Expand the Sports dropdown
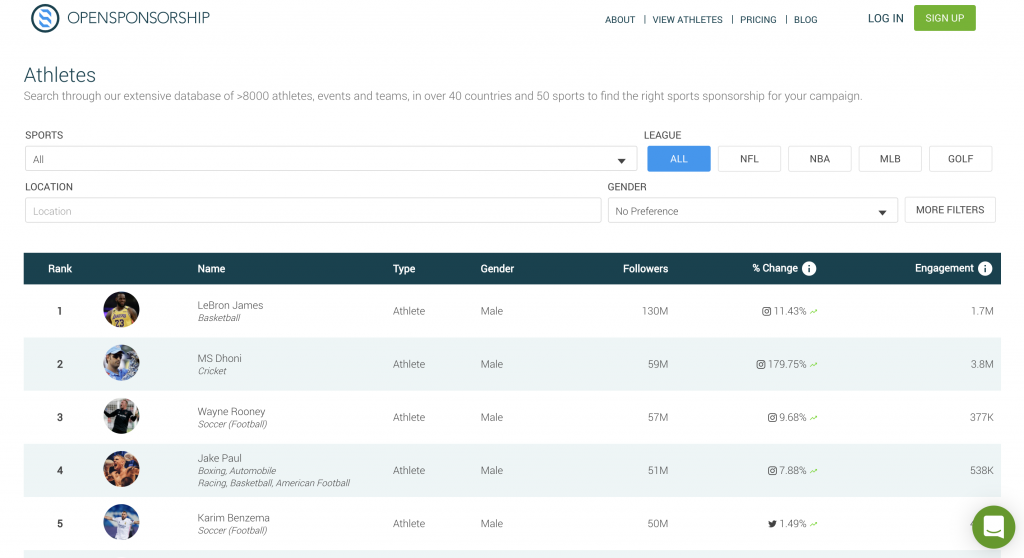Screen dimensions: 1024x558 (x=331, y=159)
